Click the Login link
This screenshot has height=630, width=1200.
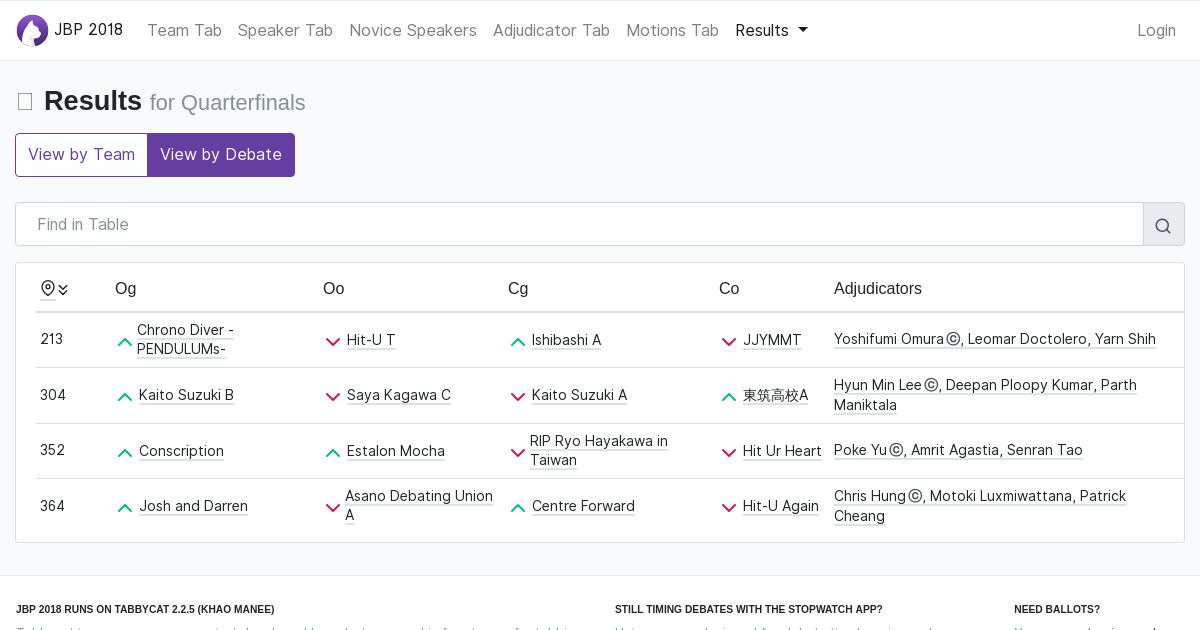[x=1156, y=31]
